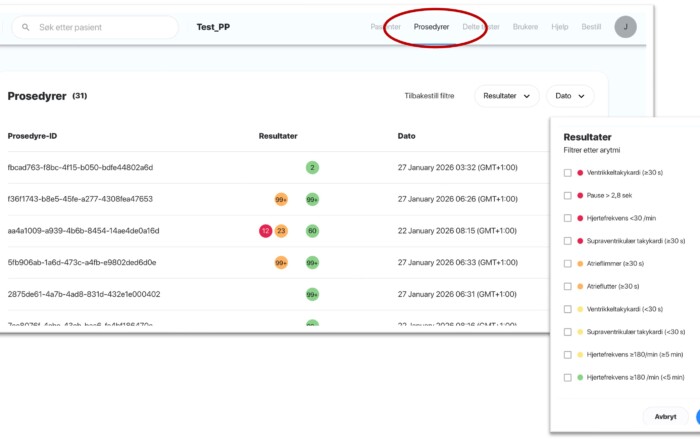Click green badge 2 in first row
This screenshot has width=700, height=441.
(x=312, y=167)
